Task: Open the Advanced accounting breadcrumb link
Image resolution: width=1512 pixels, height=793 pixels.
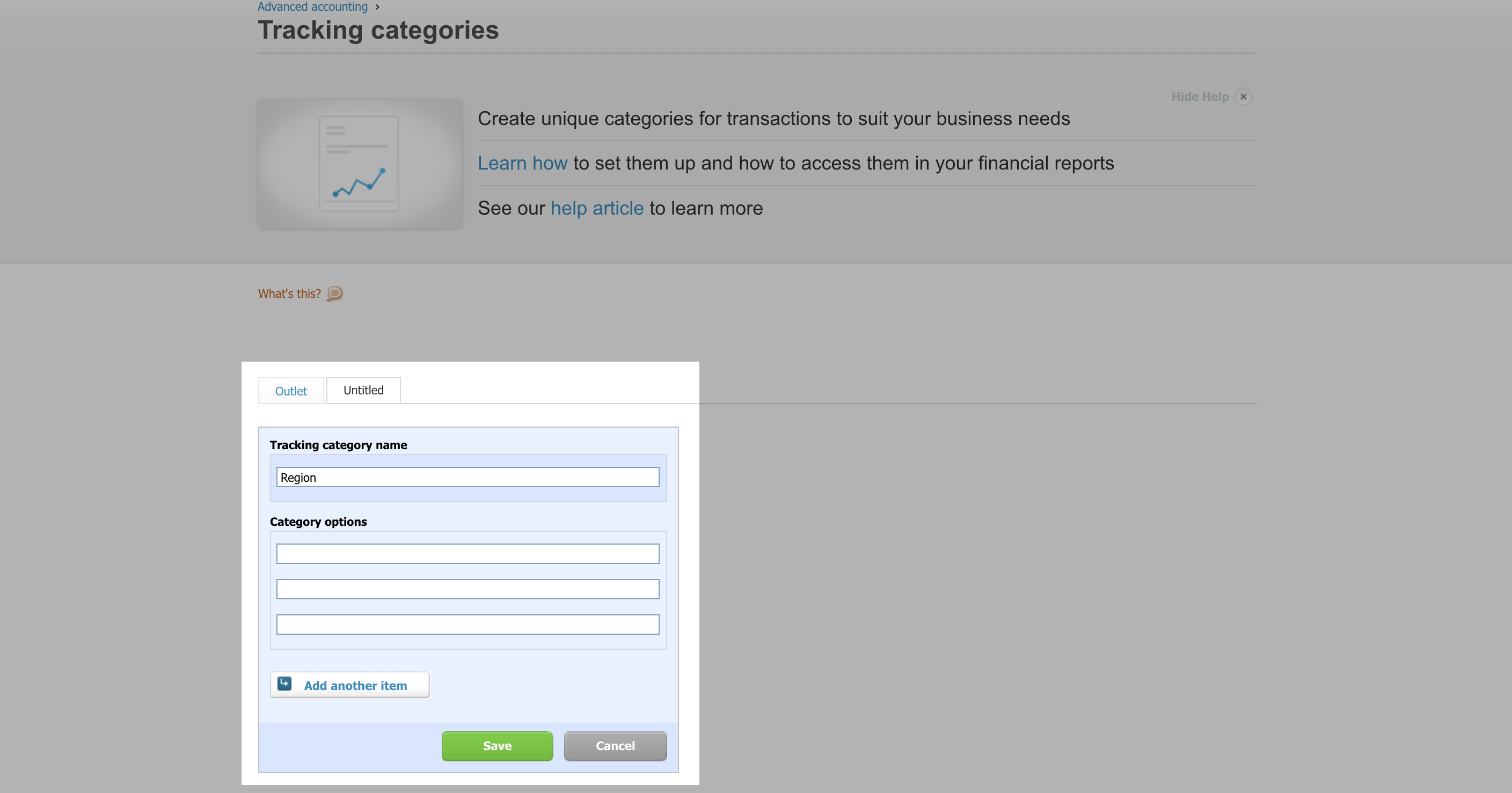Action: (312, 6)
